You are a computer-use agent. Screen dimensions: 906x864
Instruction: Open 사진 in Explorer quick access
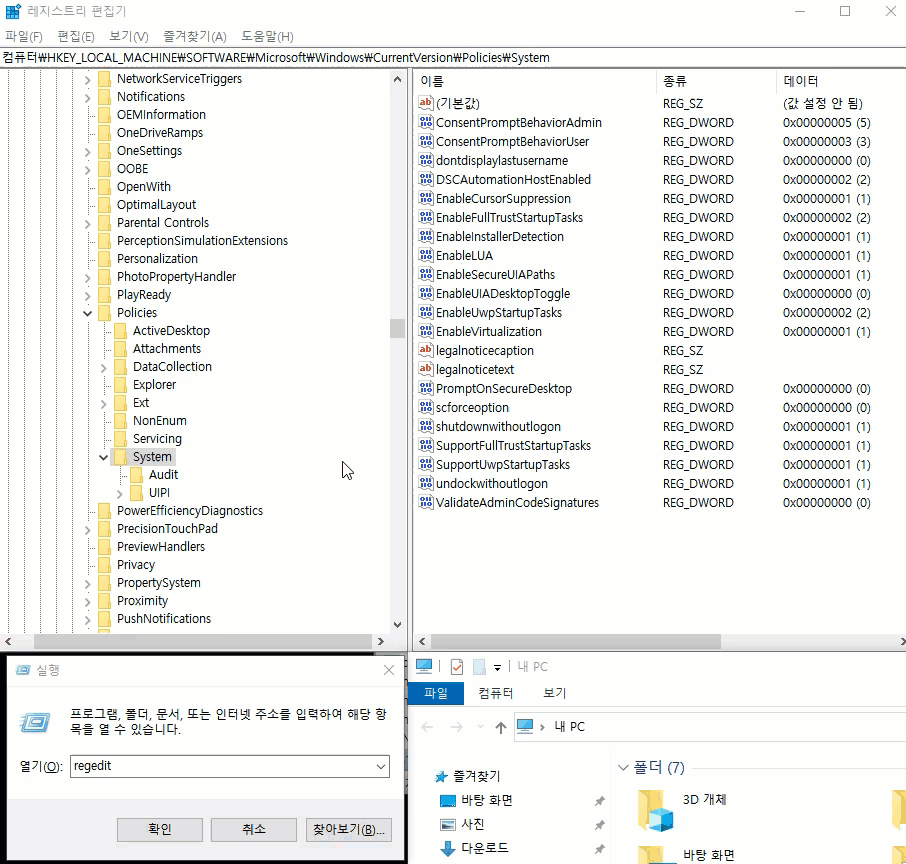pyautogui.click(x=473, y=824)
